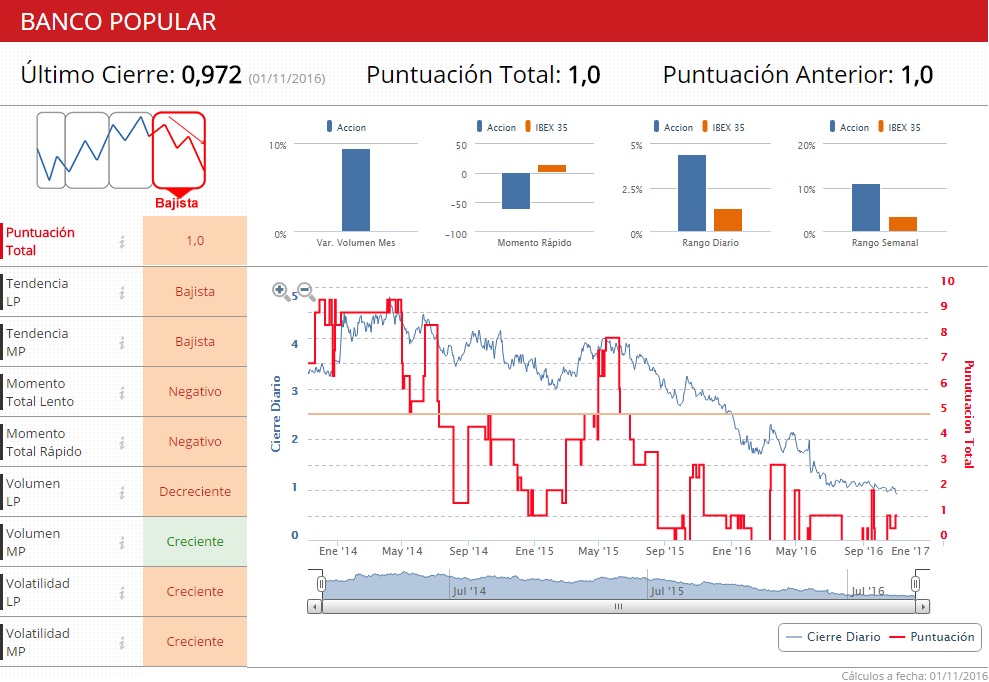Open info icon for Volatilidad MP row
The height and width of the screenshot is (682, 989).
point(122,642)
